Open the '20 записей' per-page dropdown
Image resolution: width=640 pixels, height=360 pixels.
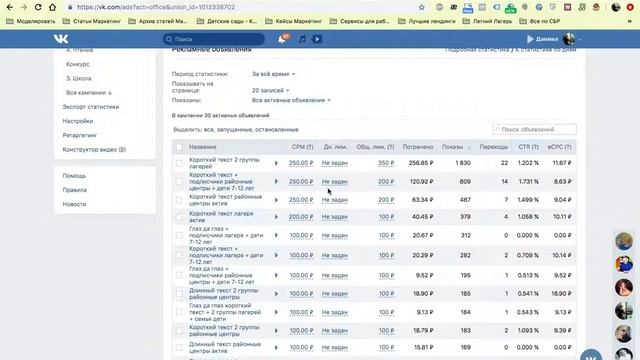click(270, 90)
